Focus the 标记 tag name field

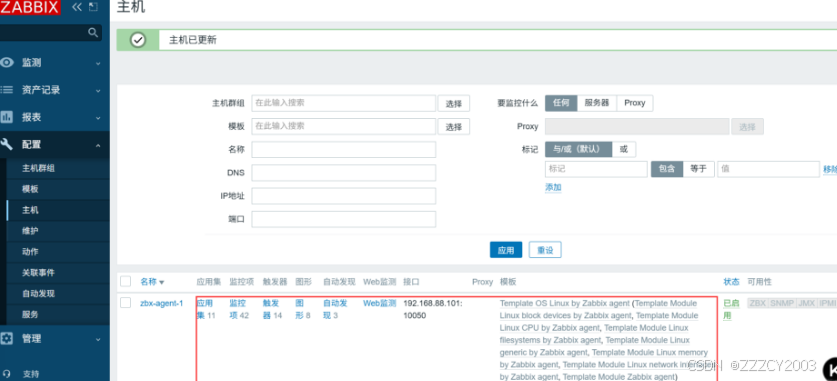(x=596, y=169)
